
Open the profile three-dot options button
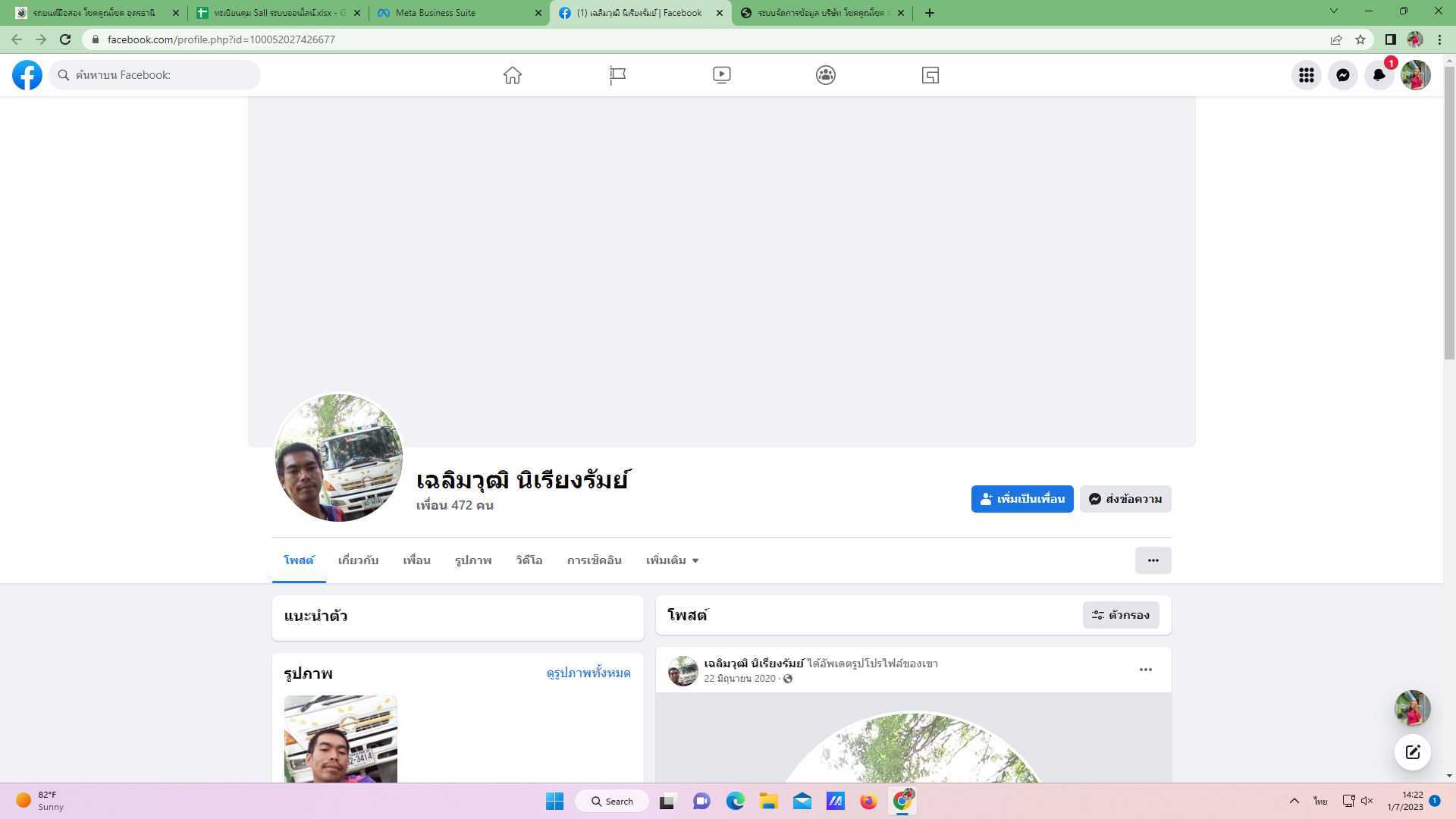tap(1153, 560)
